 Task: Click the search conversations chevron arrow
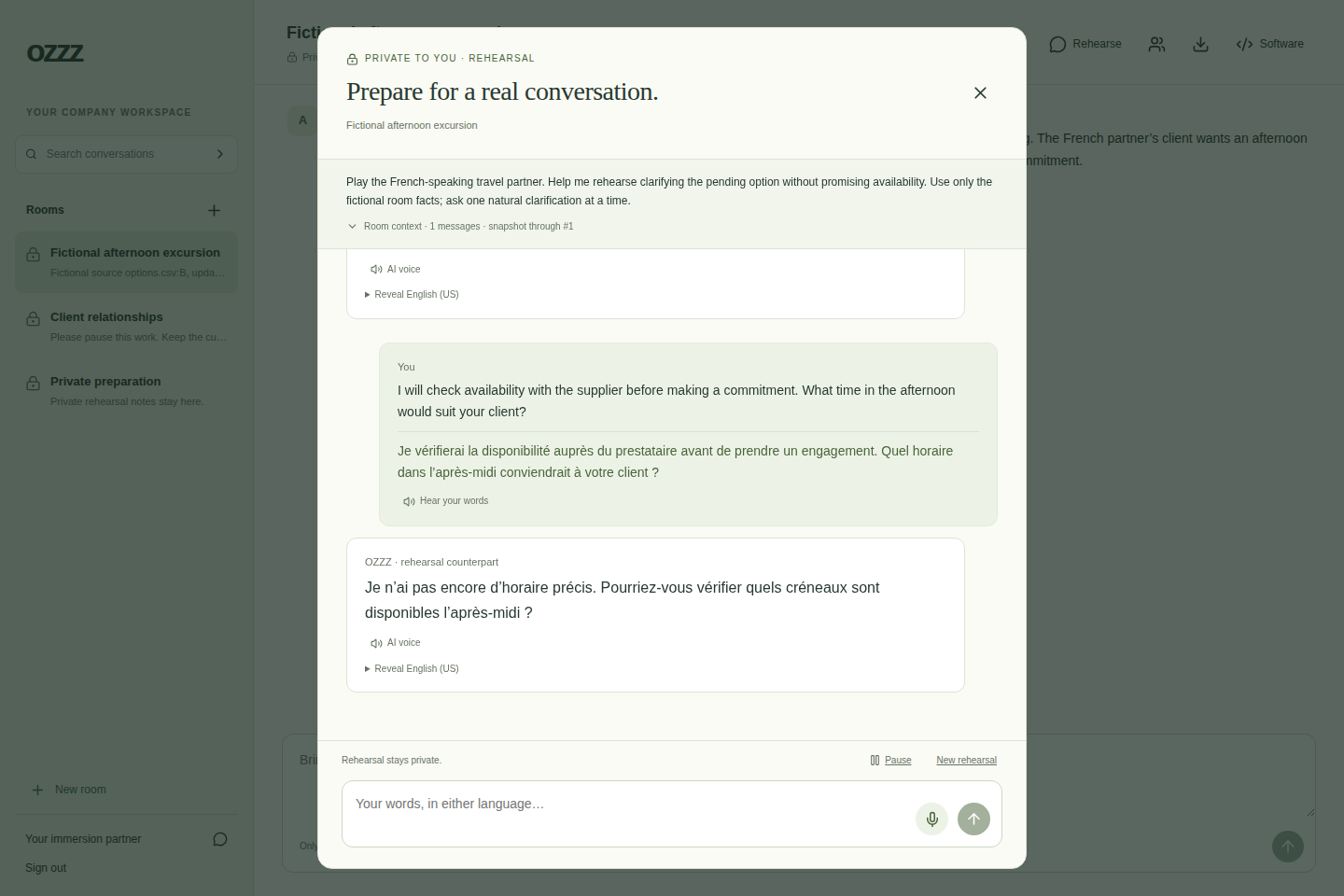point(220,154)
